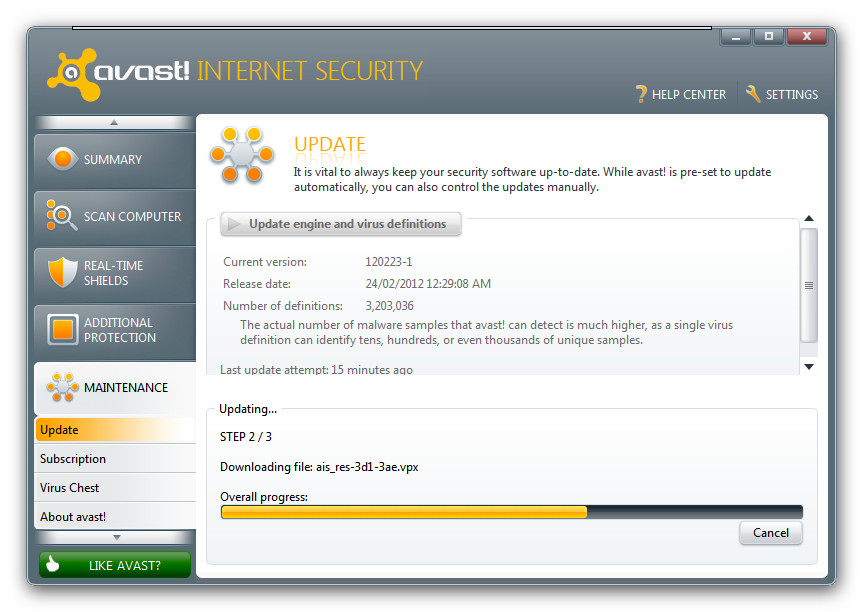Open the Virus Chest section
863x612 pixels.
70,488
